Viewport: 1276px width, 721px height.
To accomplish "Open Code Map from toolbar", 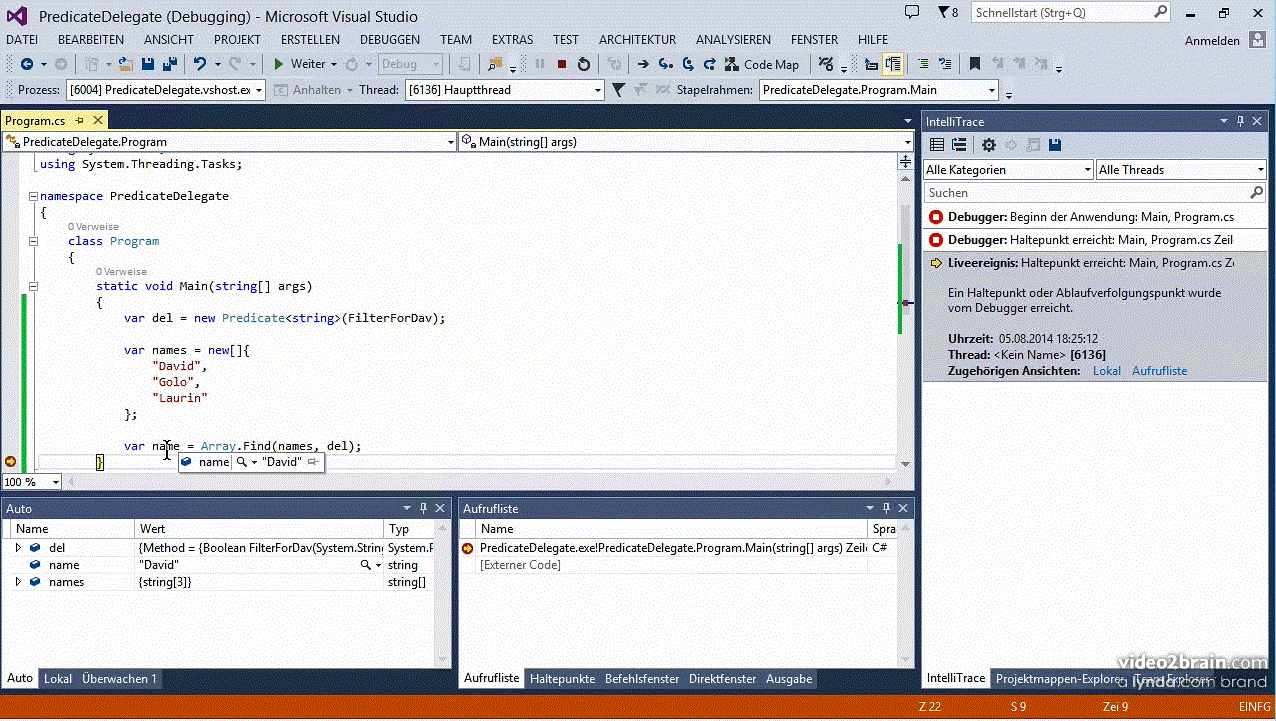I will pos(763,64).
